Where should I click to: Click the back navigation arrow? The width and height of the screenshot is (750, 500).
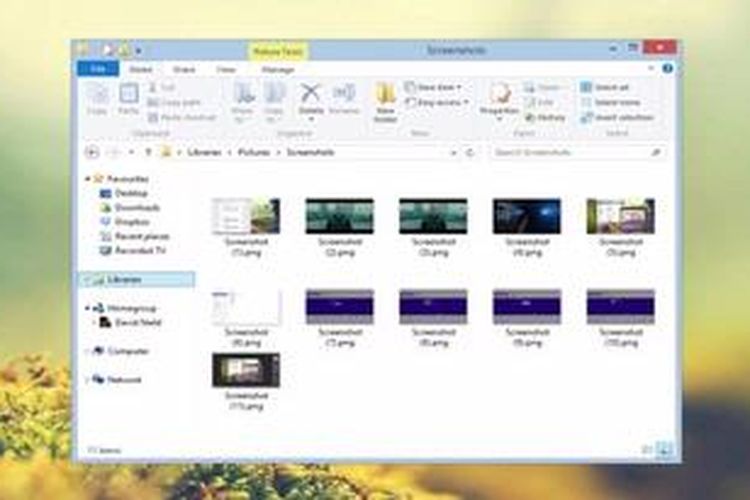92,152
